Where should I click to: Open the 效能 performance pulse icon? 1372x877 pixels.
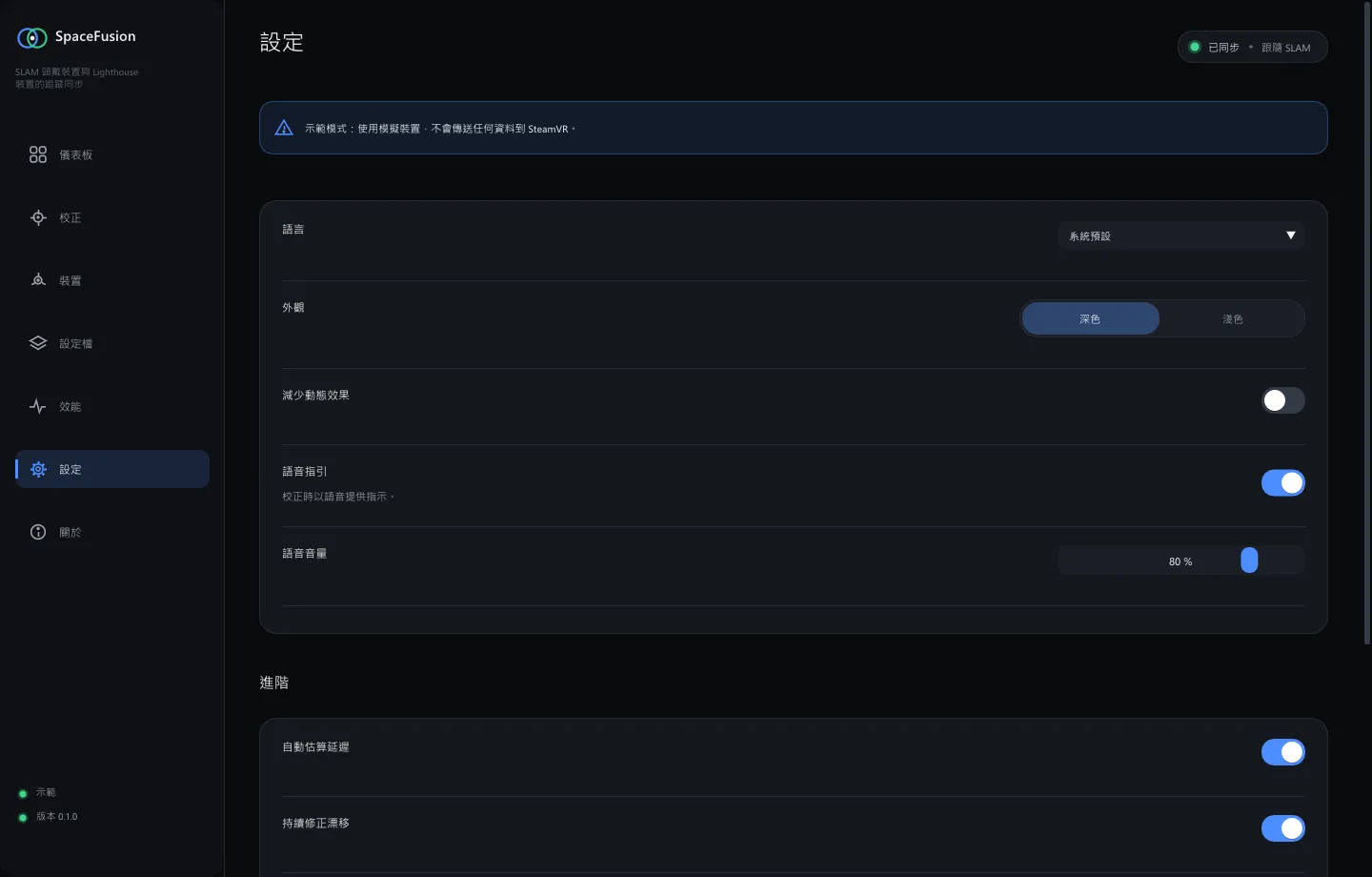(38, 406)
